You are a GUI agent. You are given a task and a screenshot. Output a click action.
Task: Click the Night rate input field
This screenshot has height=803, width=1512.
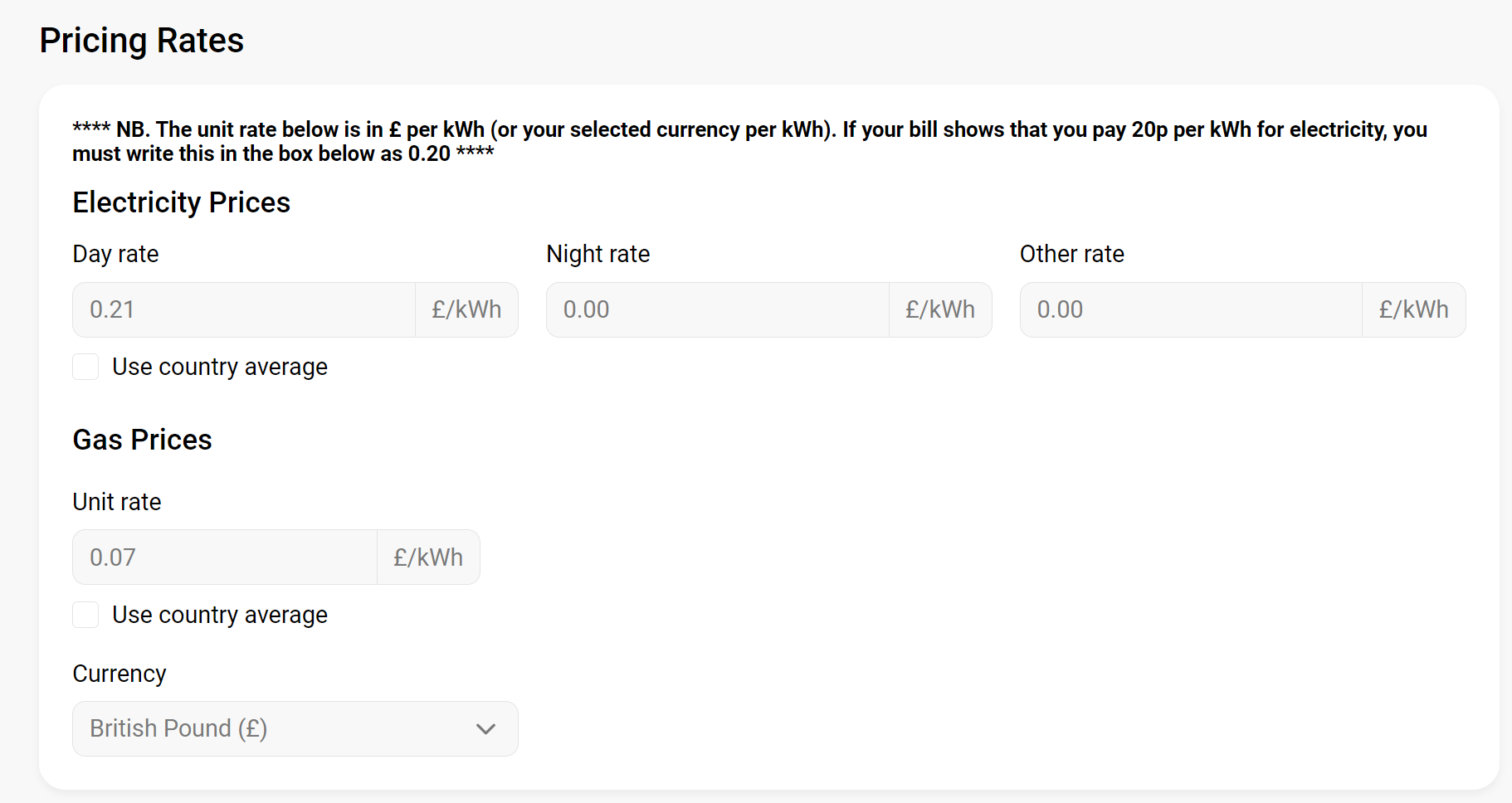(717, 310)
